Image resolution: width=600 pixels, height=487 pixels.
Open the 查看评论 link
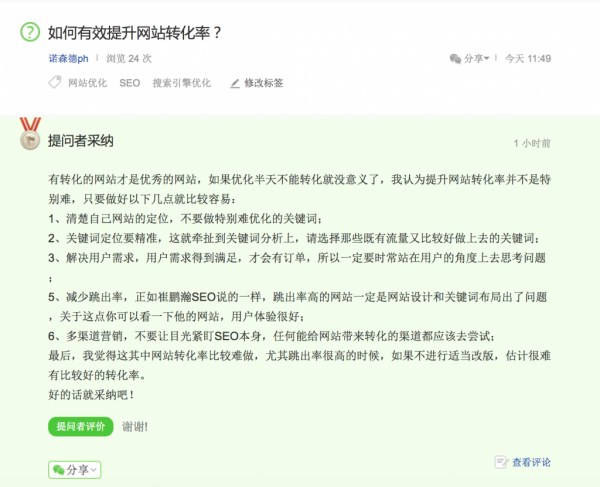531,462
